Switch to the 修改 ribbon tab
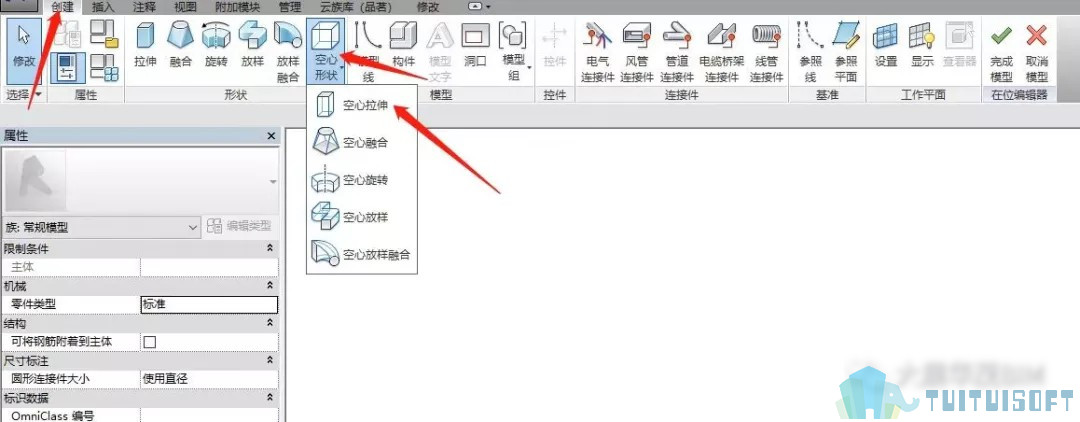The image size is (1080, 422). pyautogui.click(x=428, y=8)
